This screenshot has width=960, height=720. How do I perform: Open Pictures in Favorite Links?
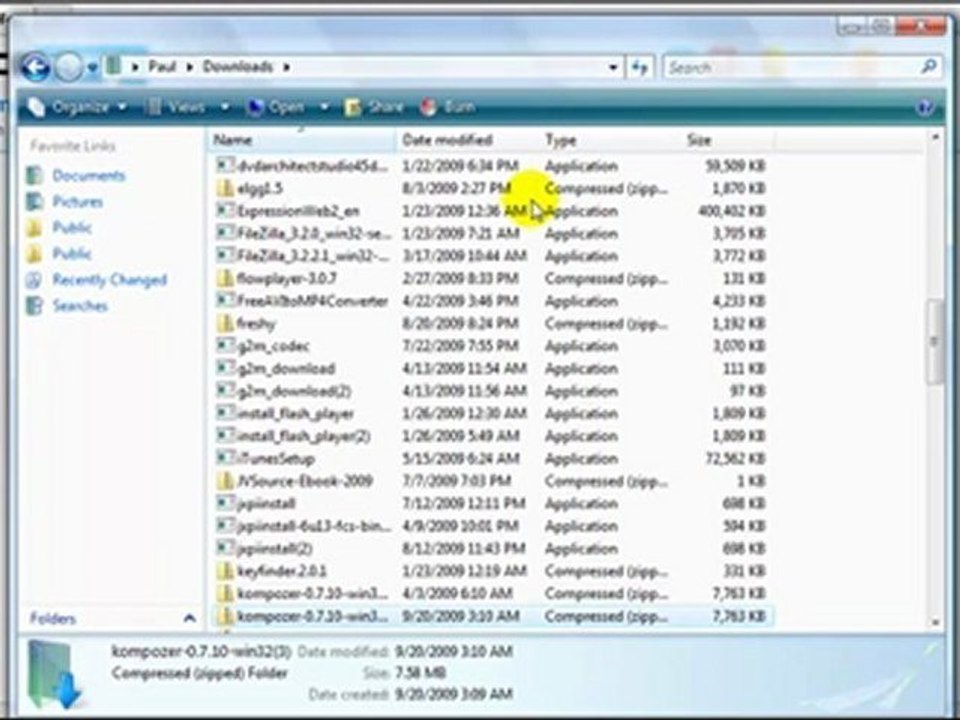point(78,201)
